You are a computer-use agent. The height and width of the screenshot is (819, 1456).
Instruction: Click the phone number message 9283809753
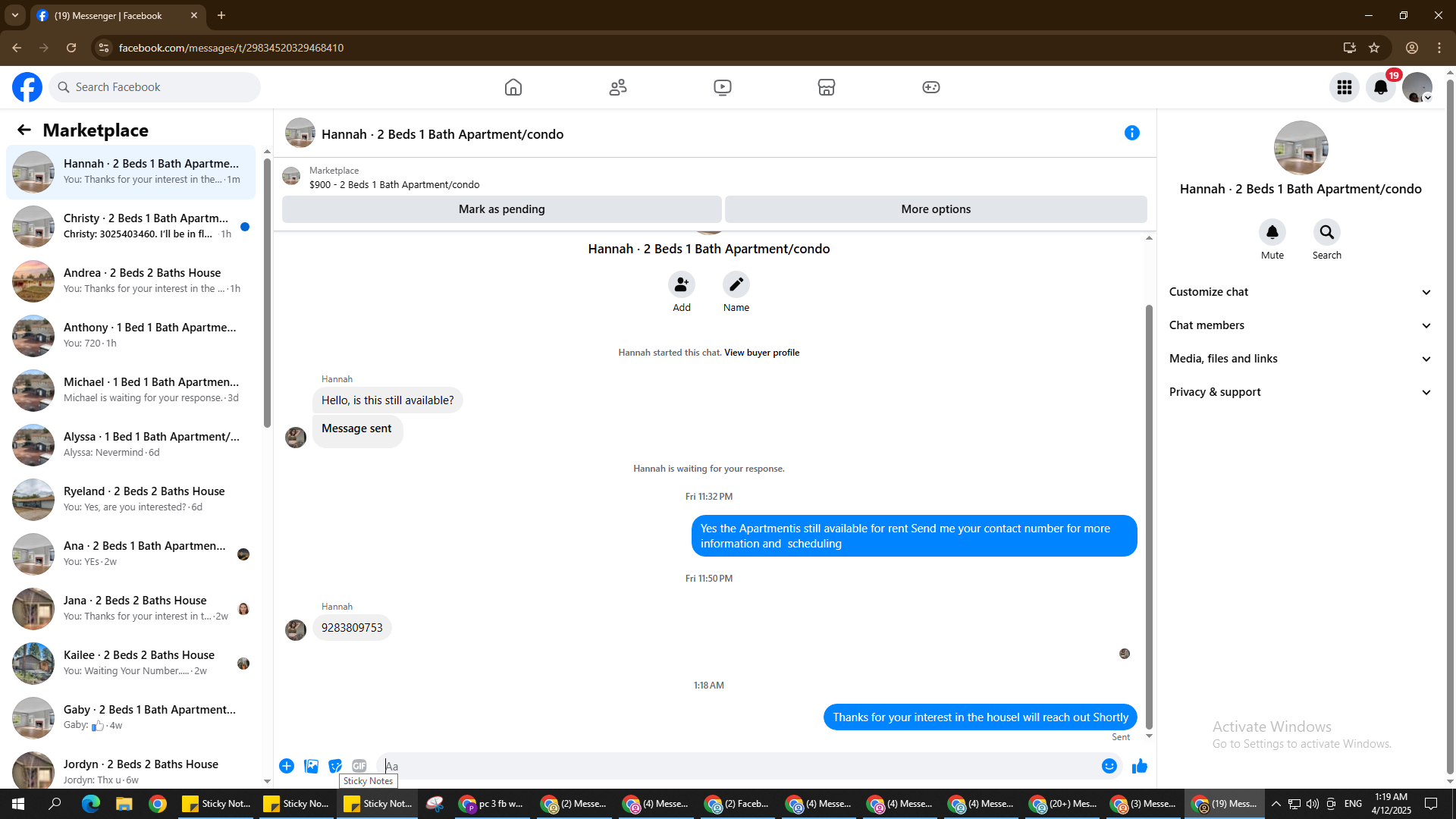(x=352, y=628)
